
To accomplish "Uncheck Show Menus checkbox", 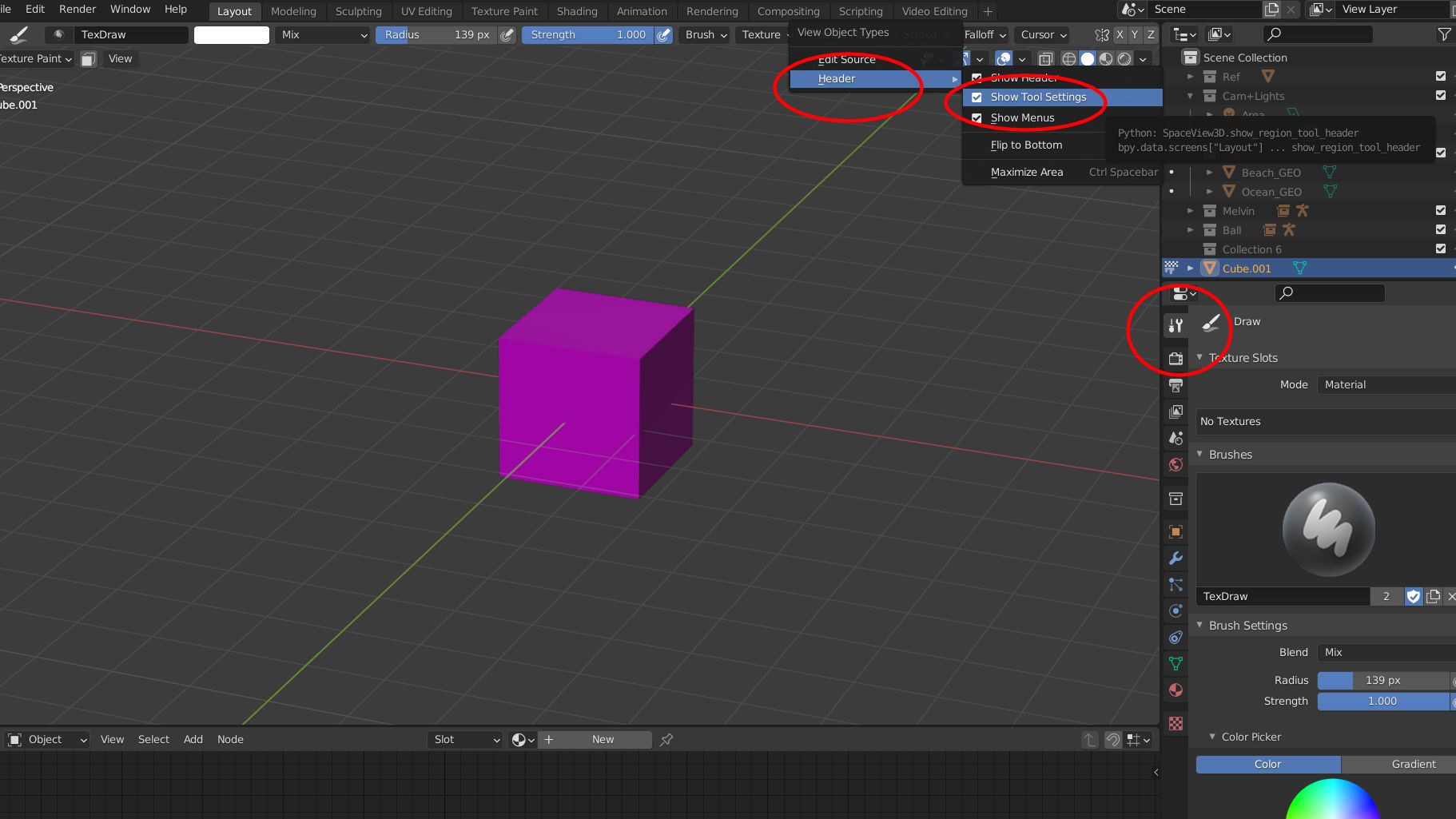I will (977, 118).
